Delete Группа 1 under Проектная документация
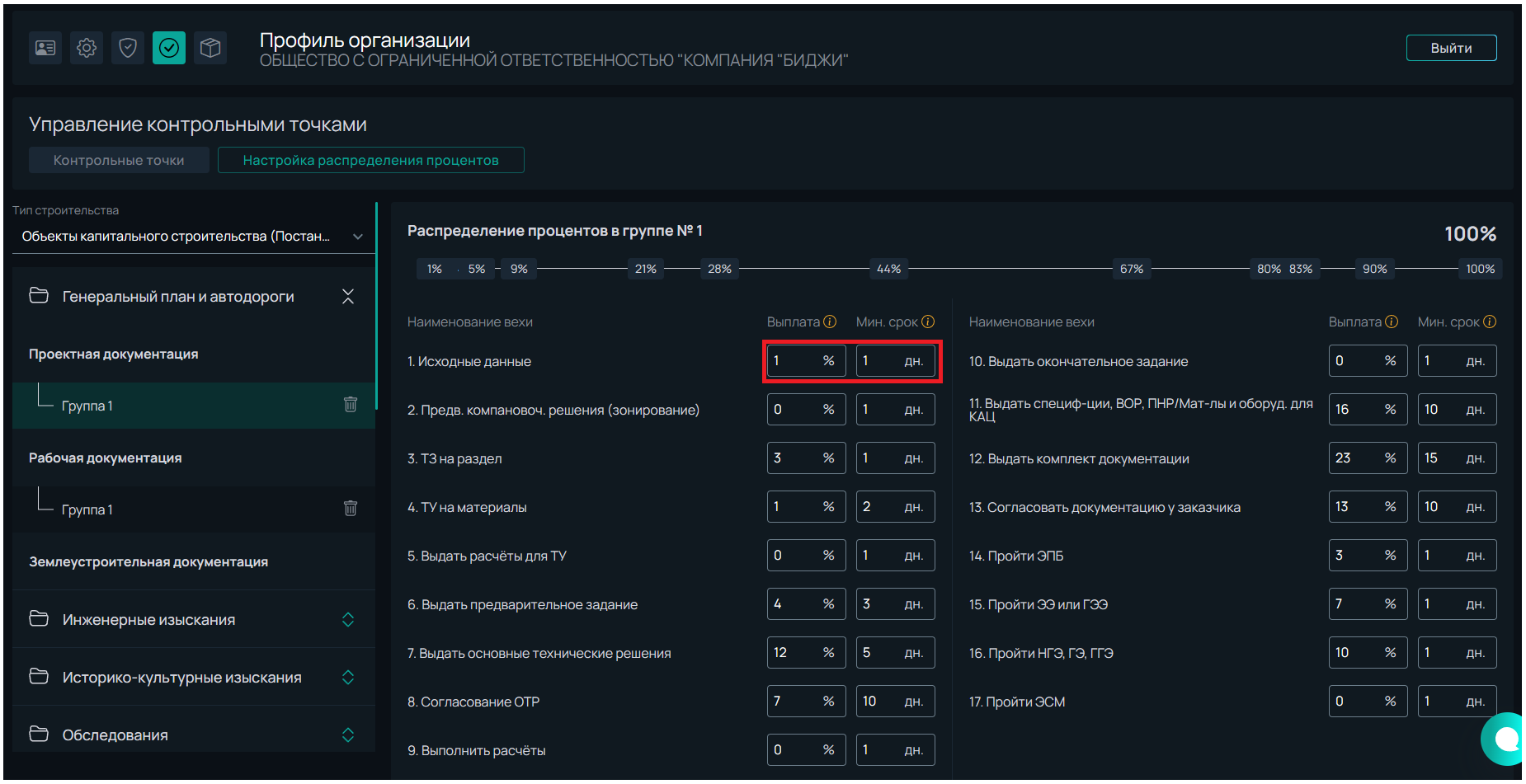Viewport: 1526px width, 784px height. coord(351,405)
